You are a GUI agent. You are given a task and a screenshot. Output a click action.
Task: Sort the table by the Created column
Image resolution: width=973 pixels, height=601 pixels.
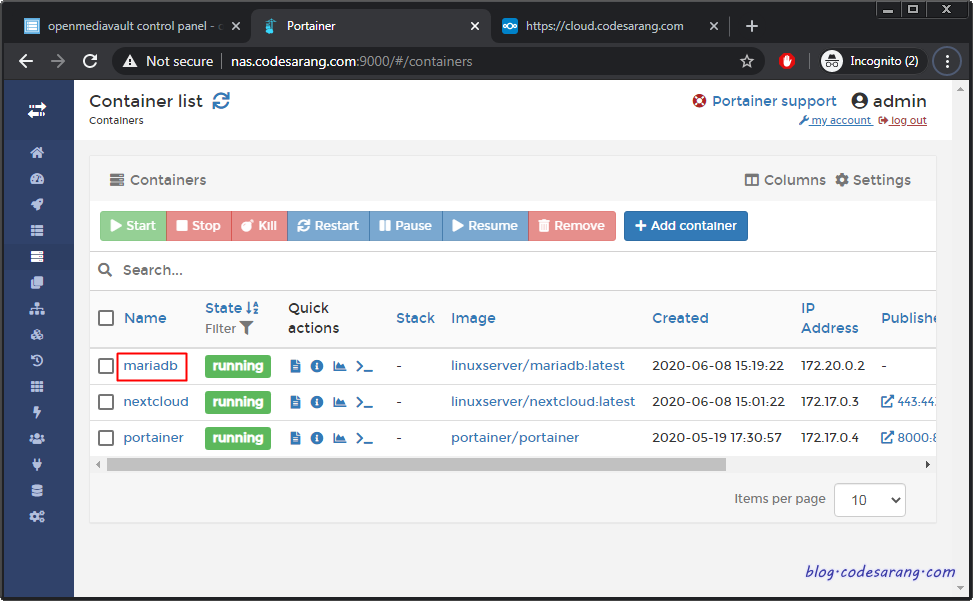pyautogui.click(x=680, y=318)
